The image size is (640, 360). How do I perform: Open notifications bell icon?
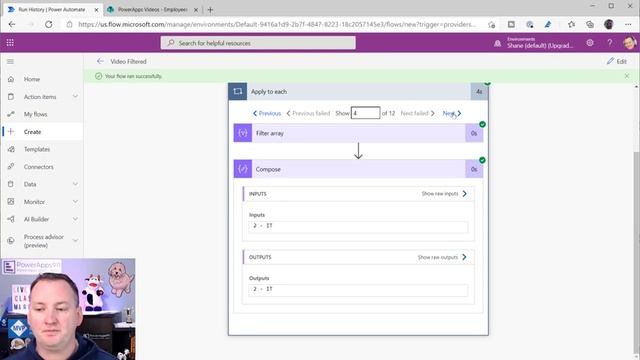click(x=497, y=43)
